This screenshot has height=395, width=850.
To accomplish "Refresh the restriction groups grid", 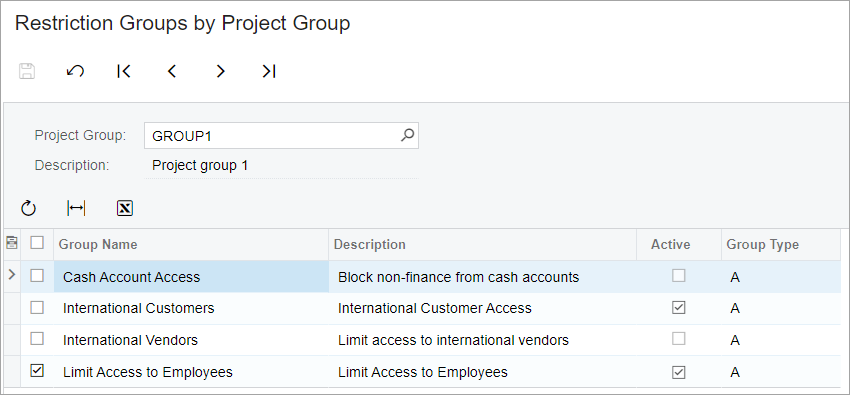I will 28,208.
